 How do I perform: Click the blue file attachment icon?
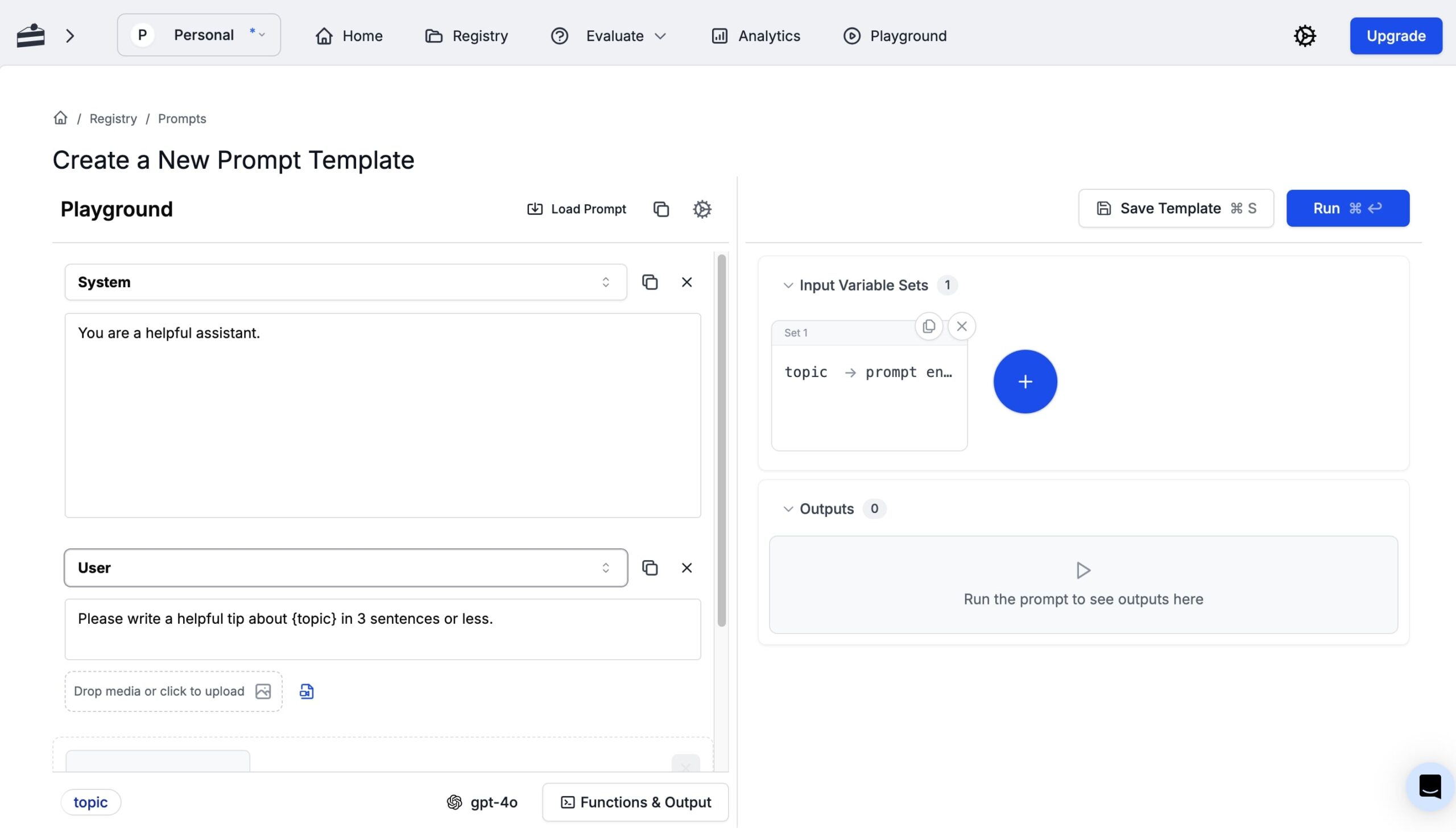(307, 692)
